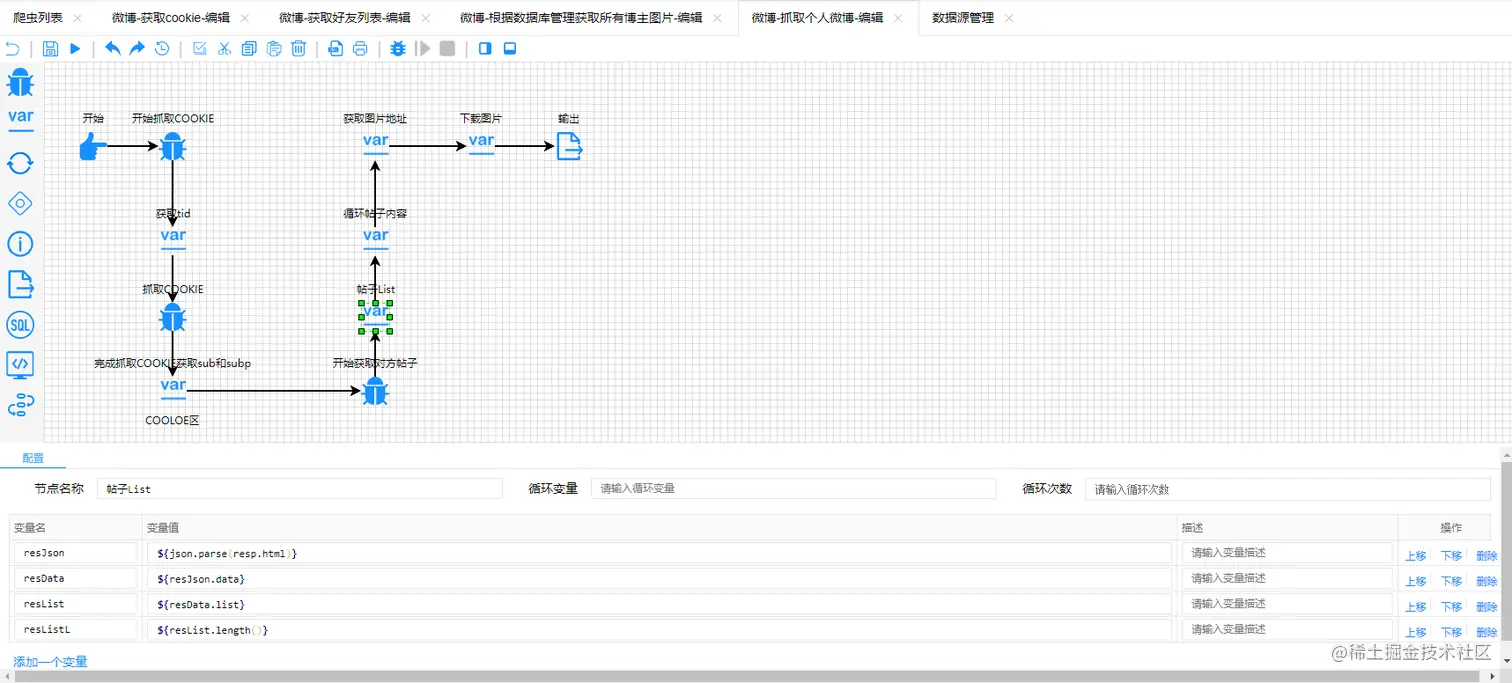This screenshot has width=1512, height=683.
Task: Click 添加一个变量 link
Action: tap(50, 662)
